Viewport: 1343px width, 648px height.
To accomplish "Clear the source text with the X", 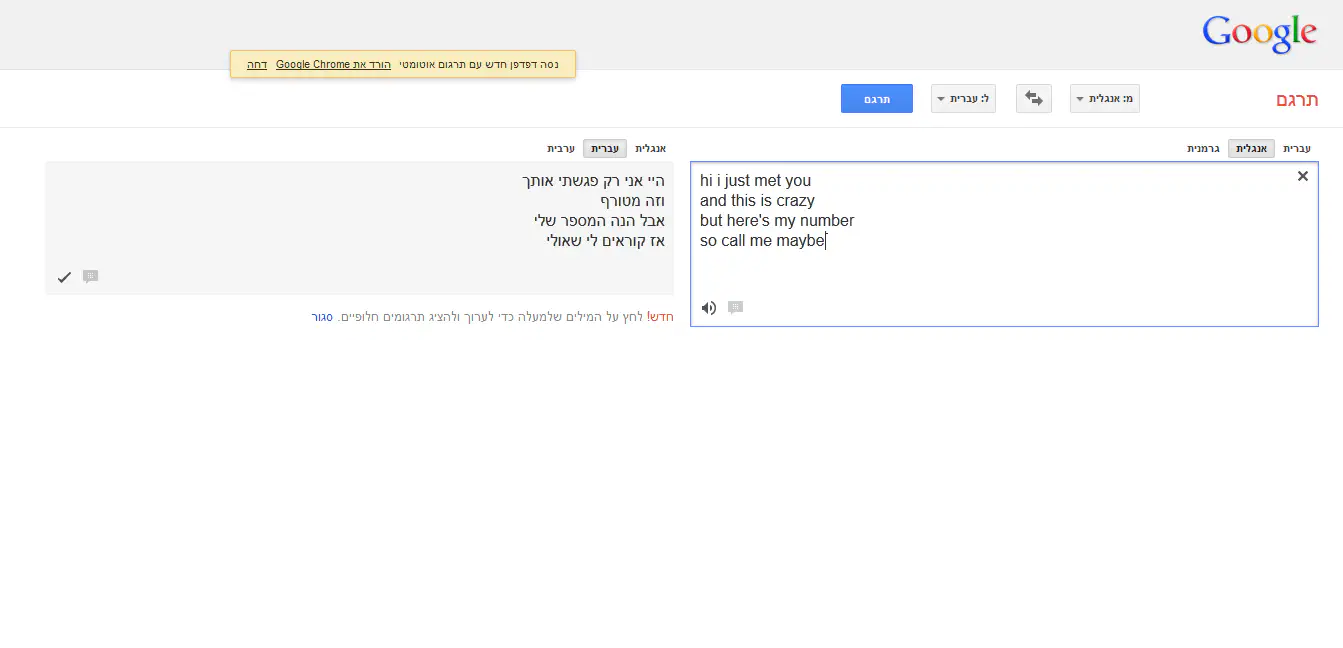I will pyautogui.click(x=1302, y=176).
